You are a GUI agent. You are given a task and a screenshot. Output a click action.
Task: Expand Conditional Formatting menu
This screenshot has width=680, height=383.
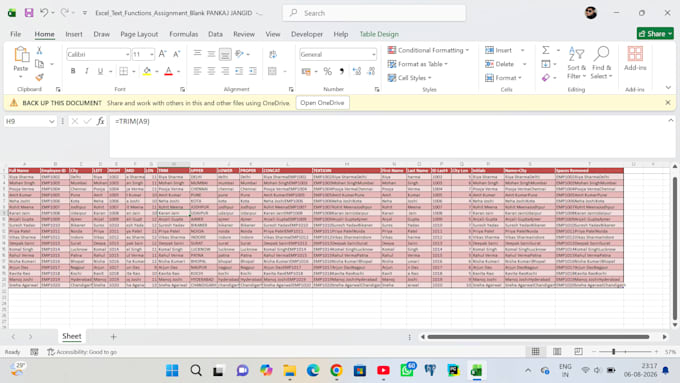coord(428,50)
